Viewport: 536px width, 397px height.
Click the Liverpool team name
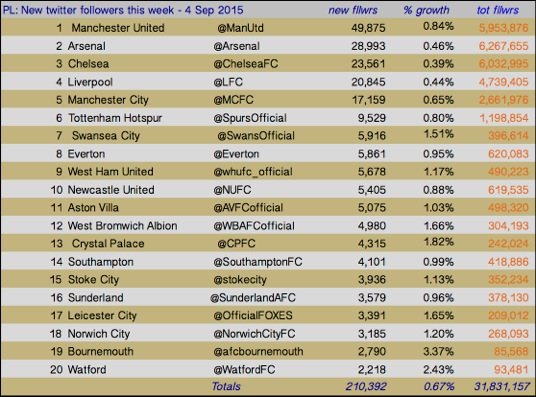pyautogui.click(x=90, y=82)
